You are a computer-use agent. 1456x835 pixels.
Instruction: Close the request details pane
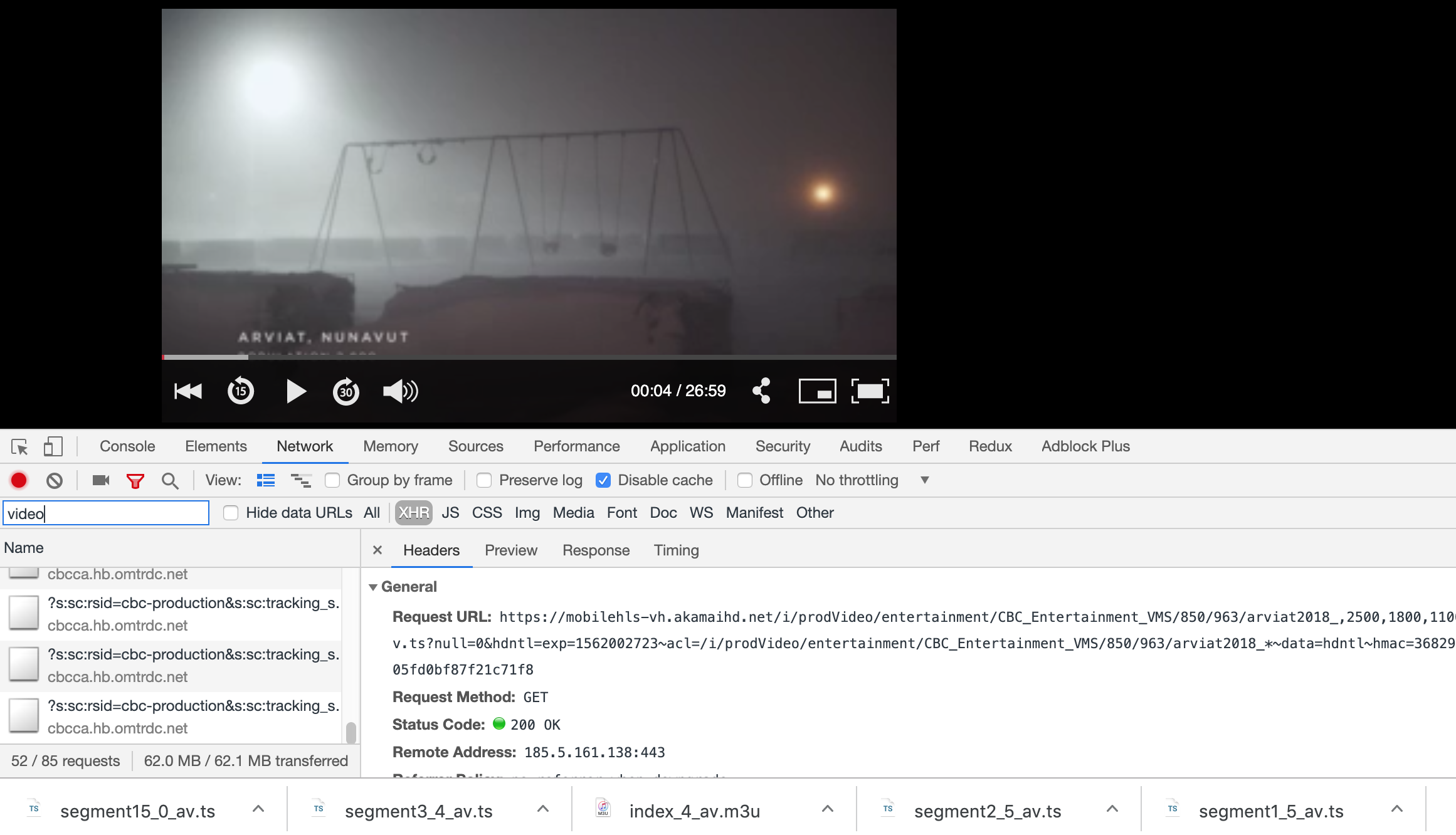tap(377, 550)
